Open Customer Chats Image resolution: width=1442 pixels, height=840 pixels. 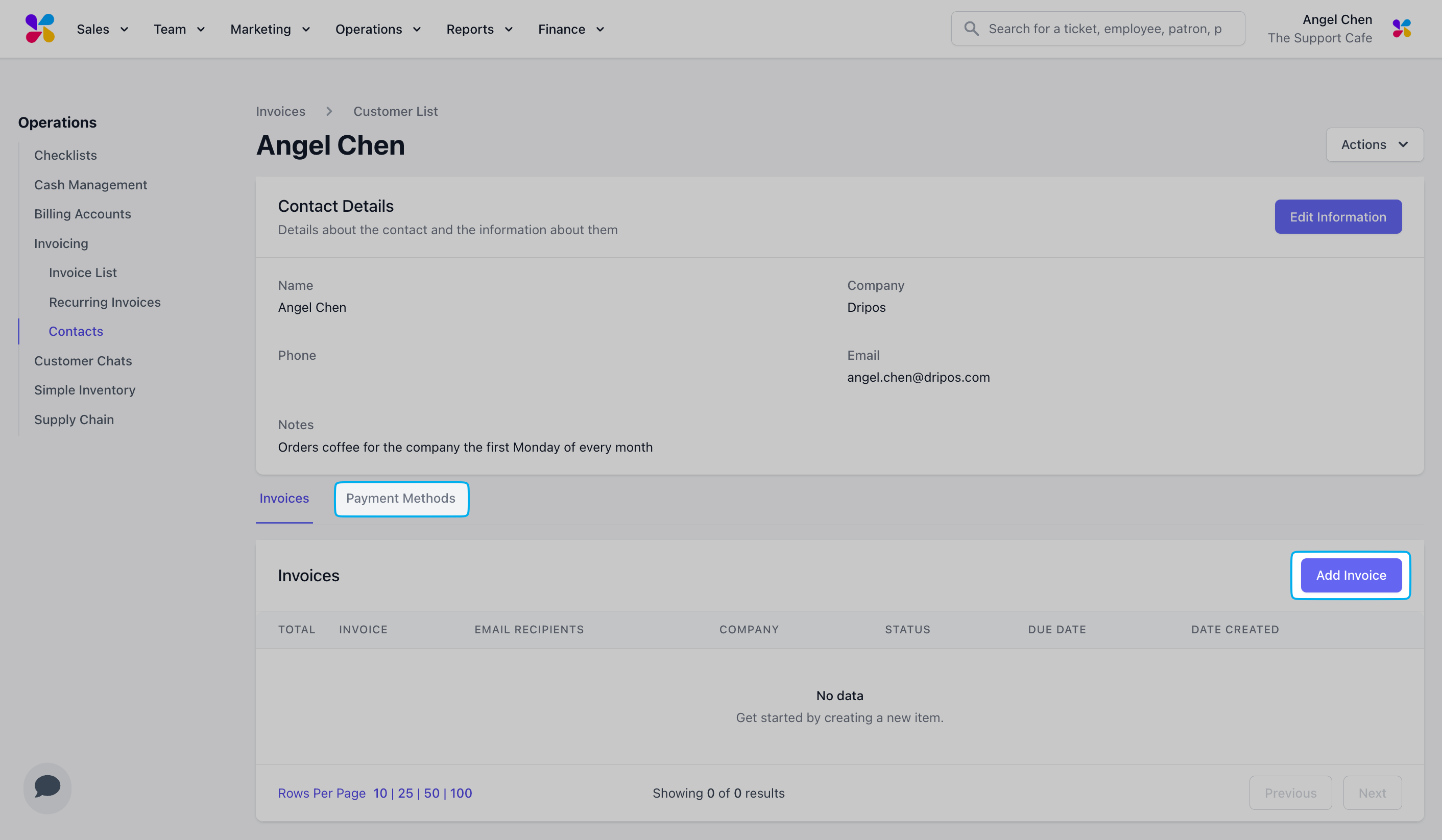(83, 361)
